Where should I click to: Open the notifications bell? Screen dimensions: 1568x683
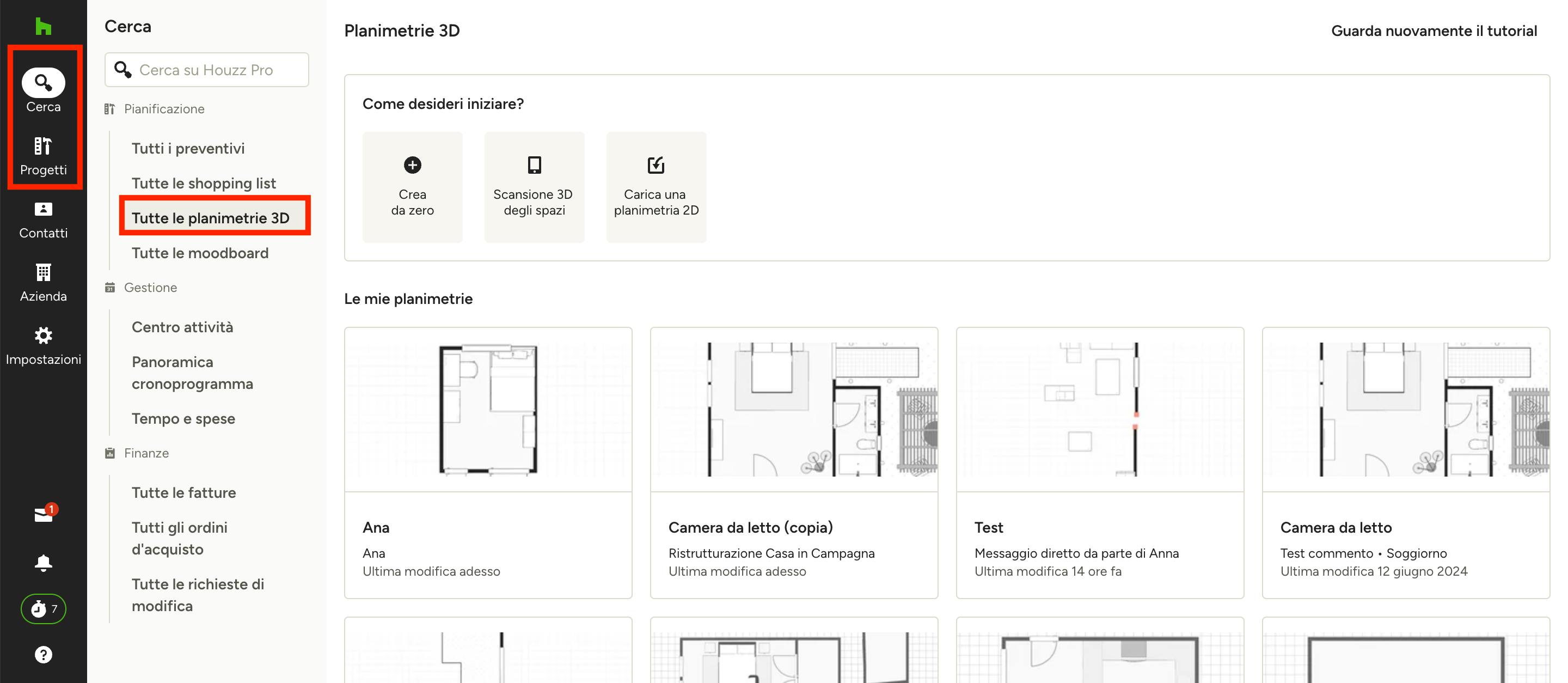(x=43, y=563)
